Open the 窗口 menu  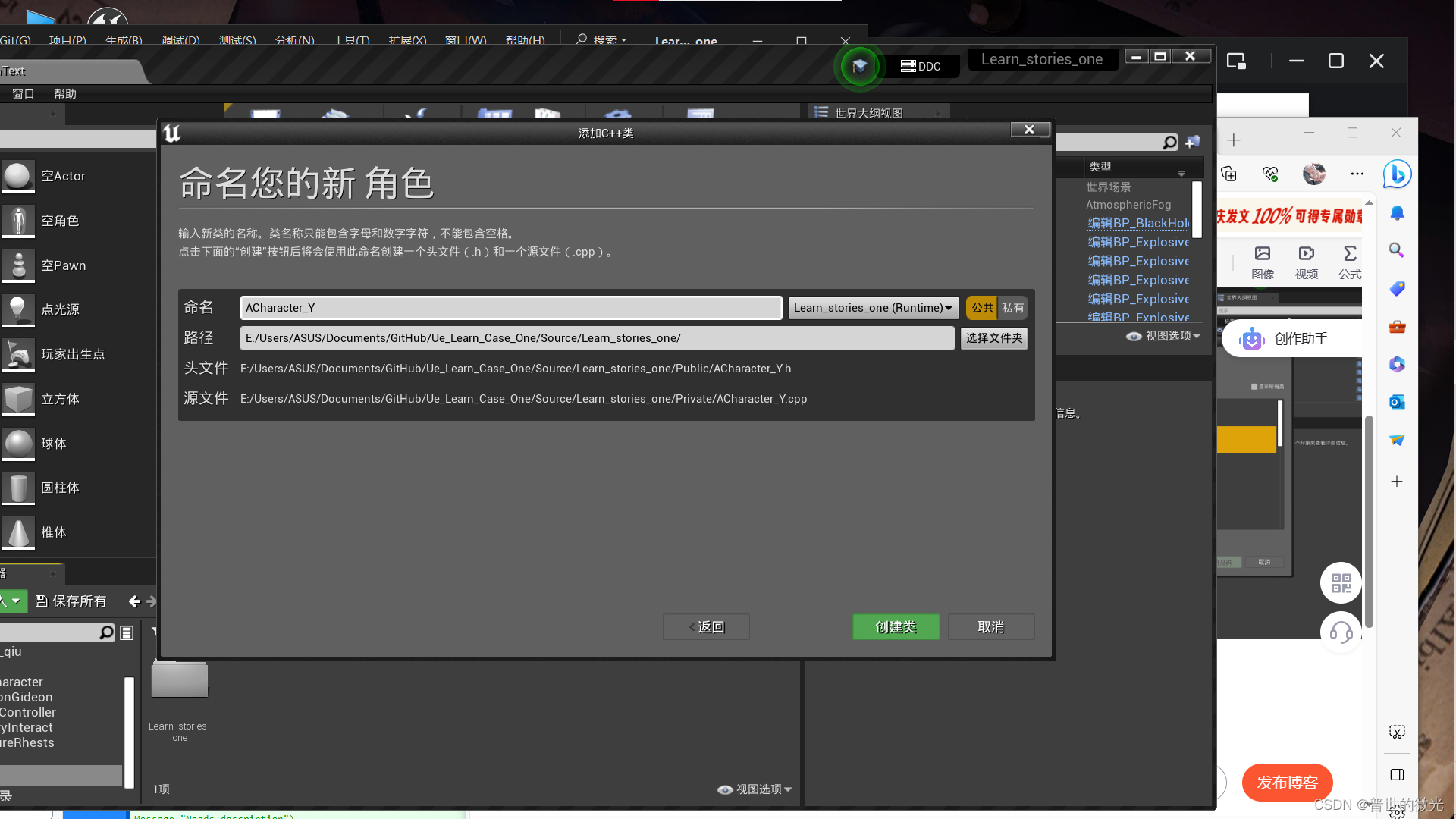(x=24, y=94)
